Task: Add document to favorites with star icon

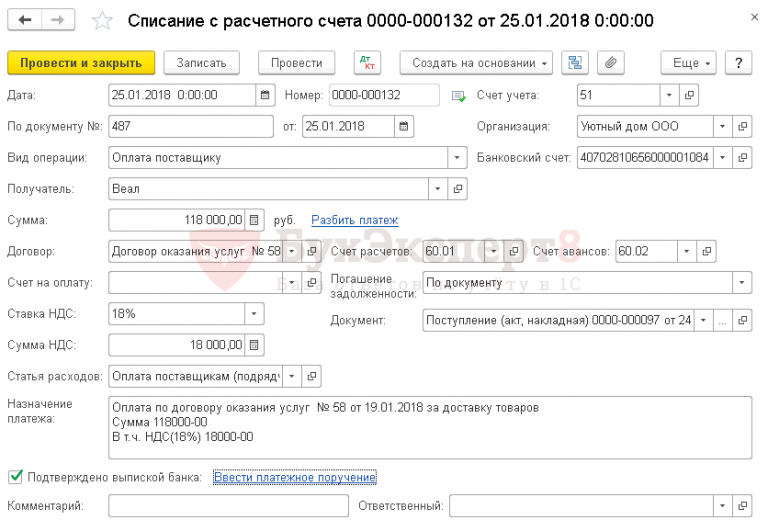Action: [102, 21]
